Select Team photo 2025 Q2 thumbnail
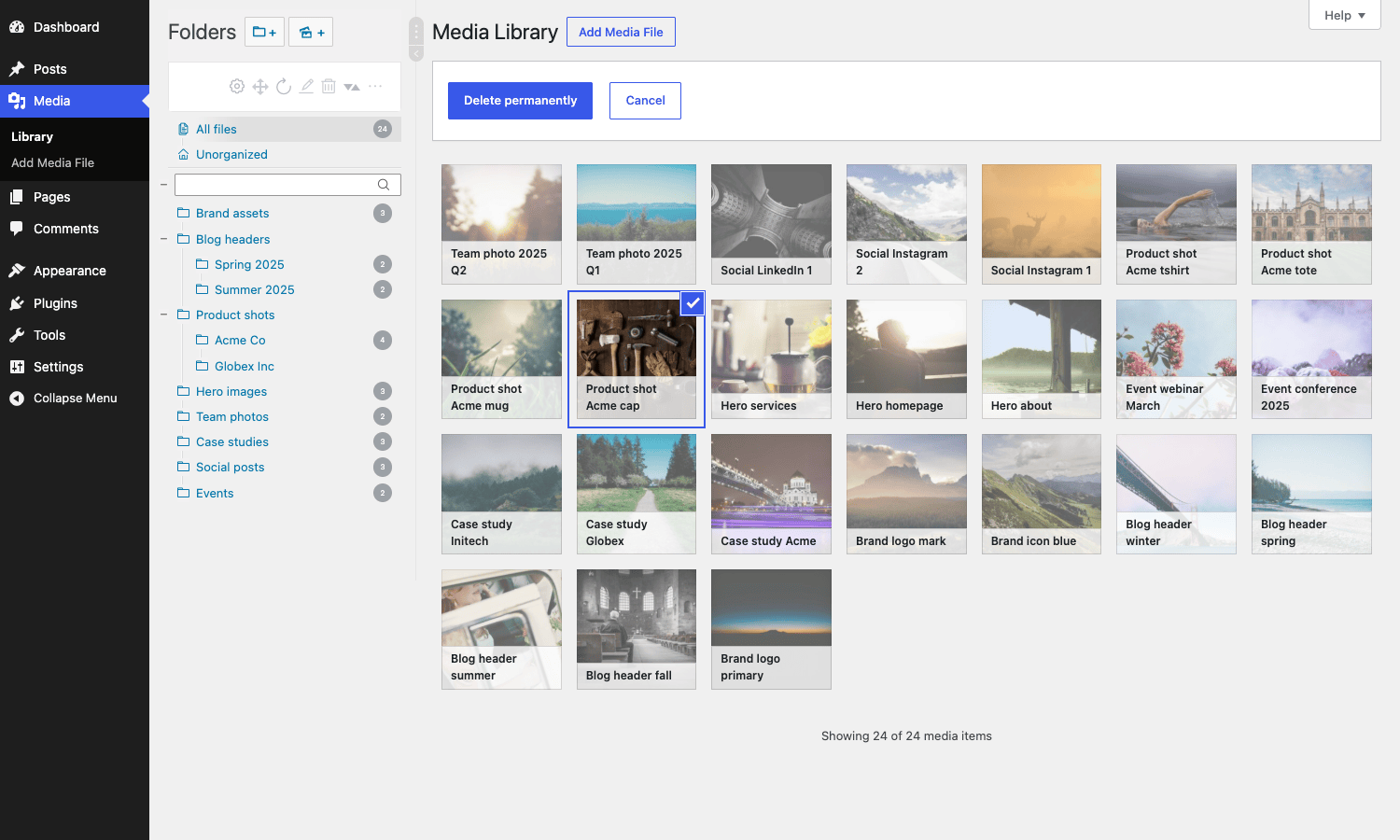Viewport: 1400px width, 840px height. [501, 224]
